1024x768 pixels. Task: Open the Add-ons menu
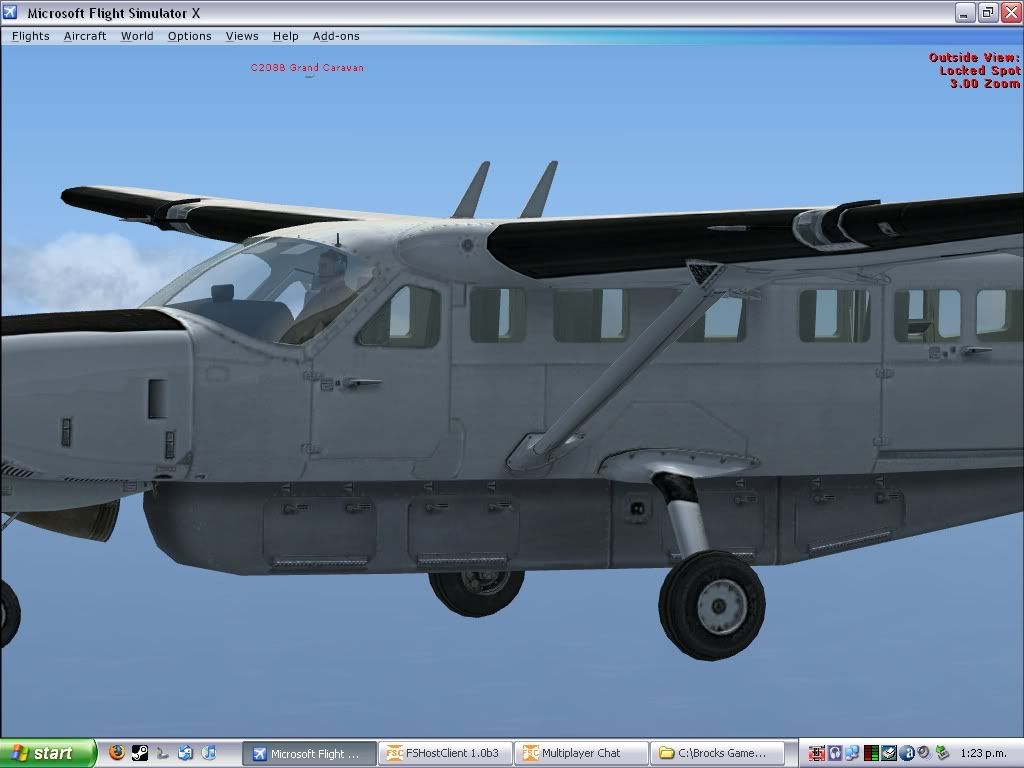click(x=336, y=36)
